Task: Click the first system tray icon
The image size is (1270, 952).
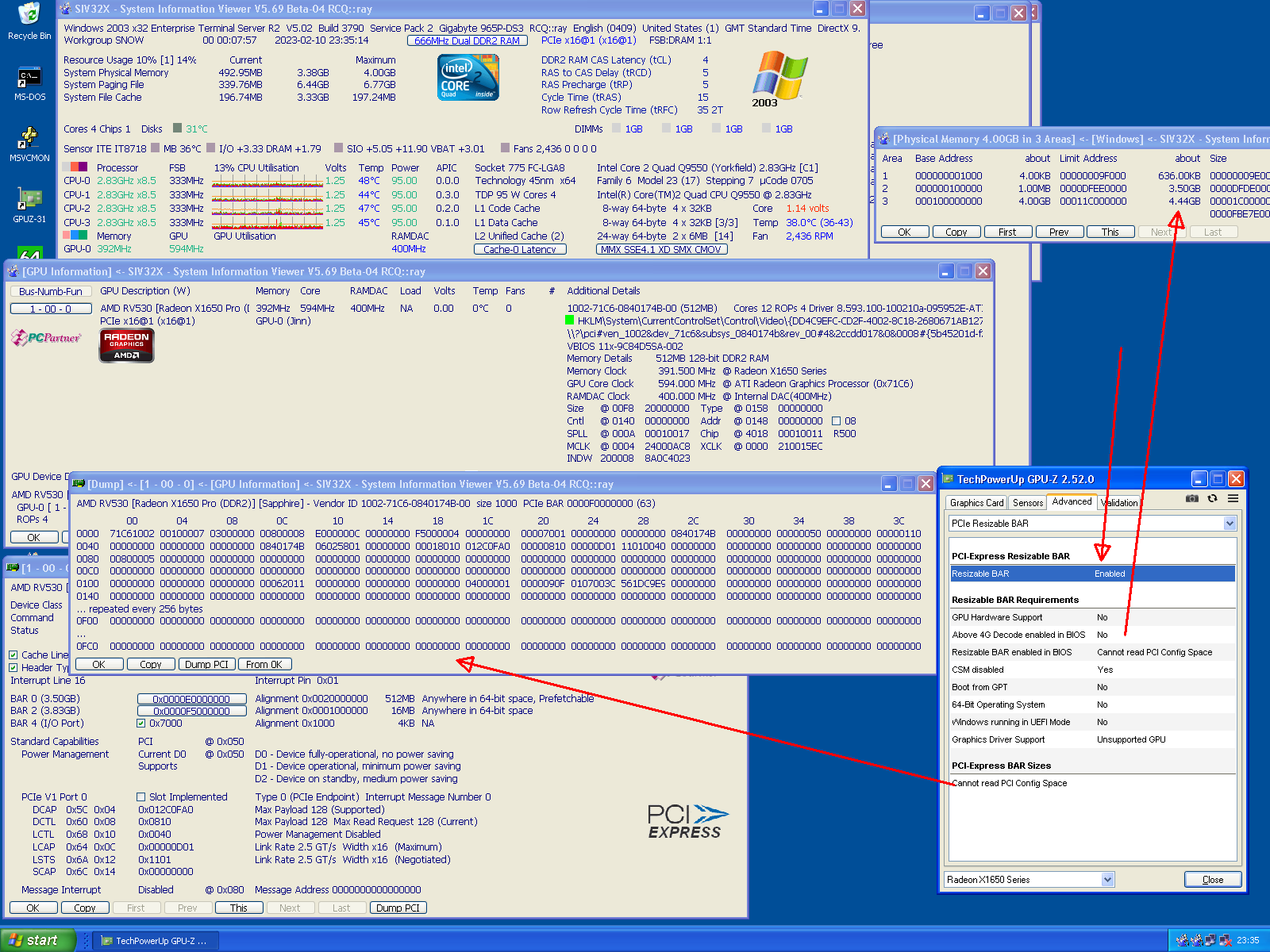Action: pyautogui.click(x=1183, y=940)
